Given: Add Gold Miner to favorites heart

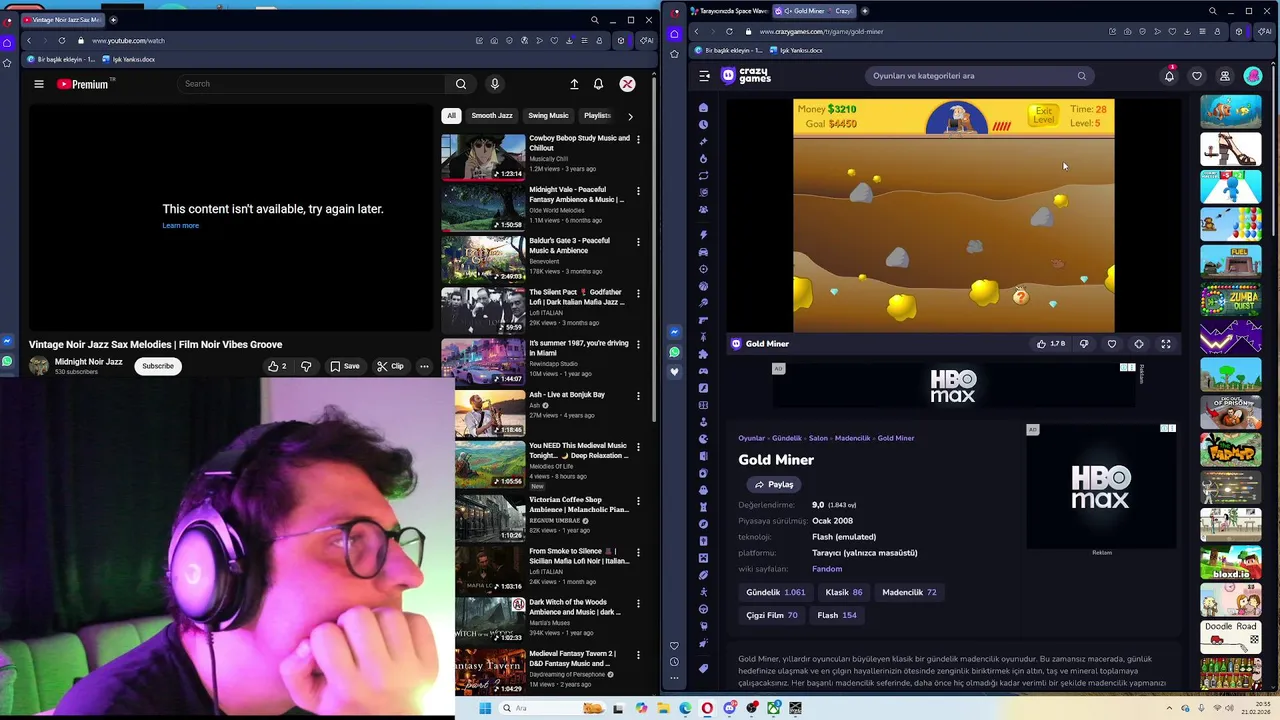Looking at the screenshot, I should pos(1112,344).
